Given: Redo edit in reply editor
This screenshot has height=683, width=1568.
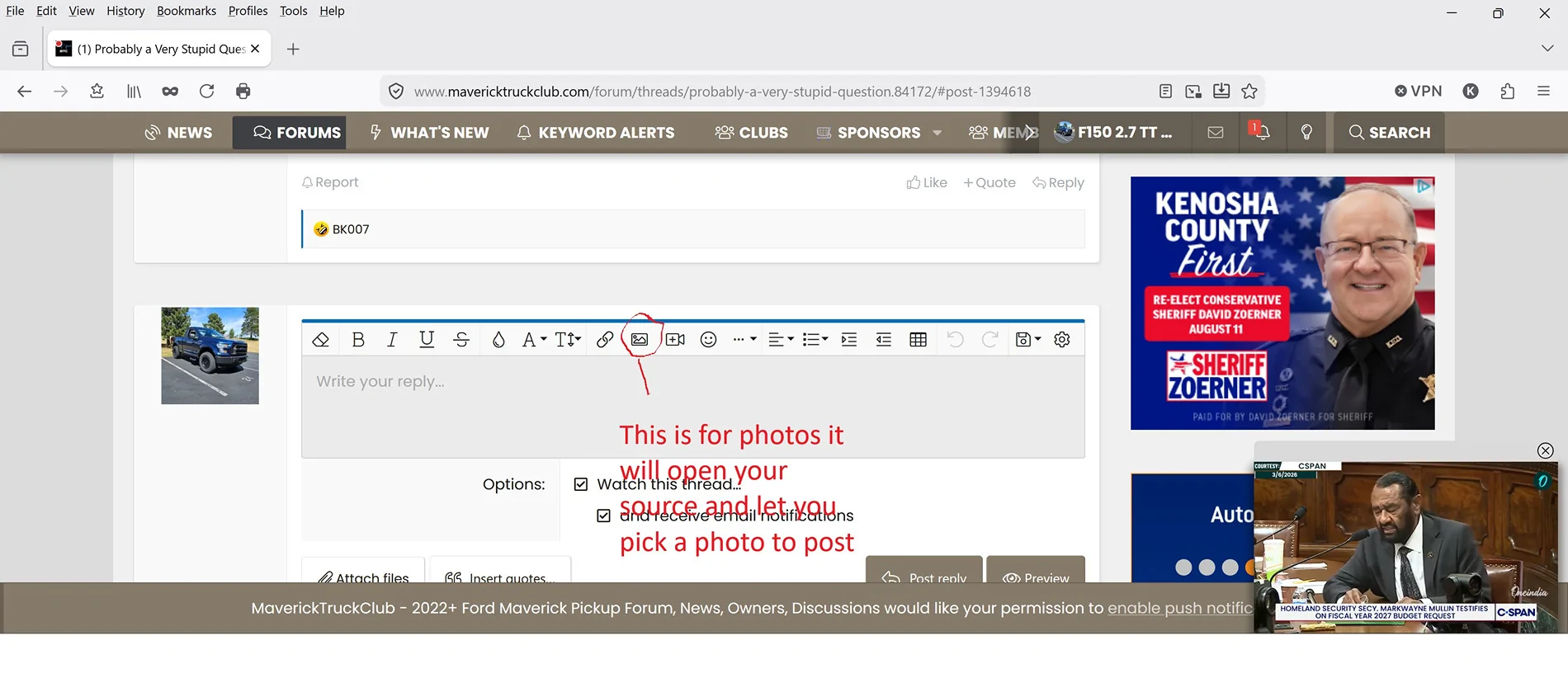Looking at the screenshot, I should [990, 339].
